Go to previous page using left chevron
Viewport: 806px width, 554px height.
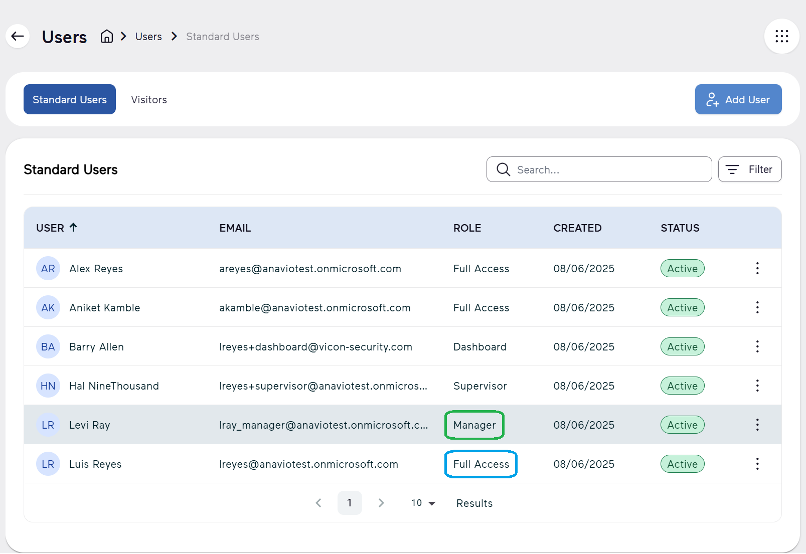tap(318, 503)
